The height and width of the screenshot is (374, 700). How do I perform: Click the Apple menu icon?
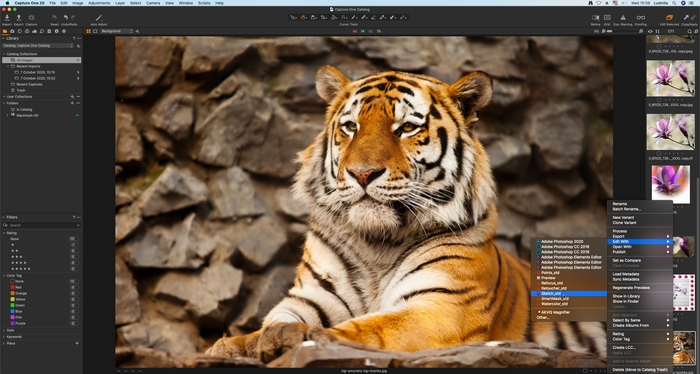[7, 3]
